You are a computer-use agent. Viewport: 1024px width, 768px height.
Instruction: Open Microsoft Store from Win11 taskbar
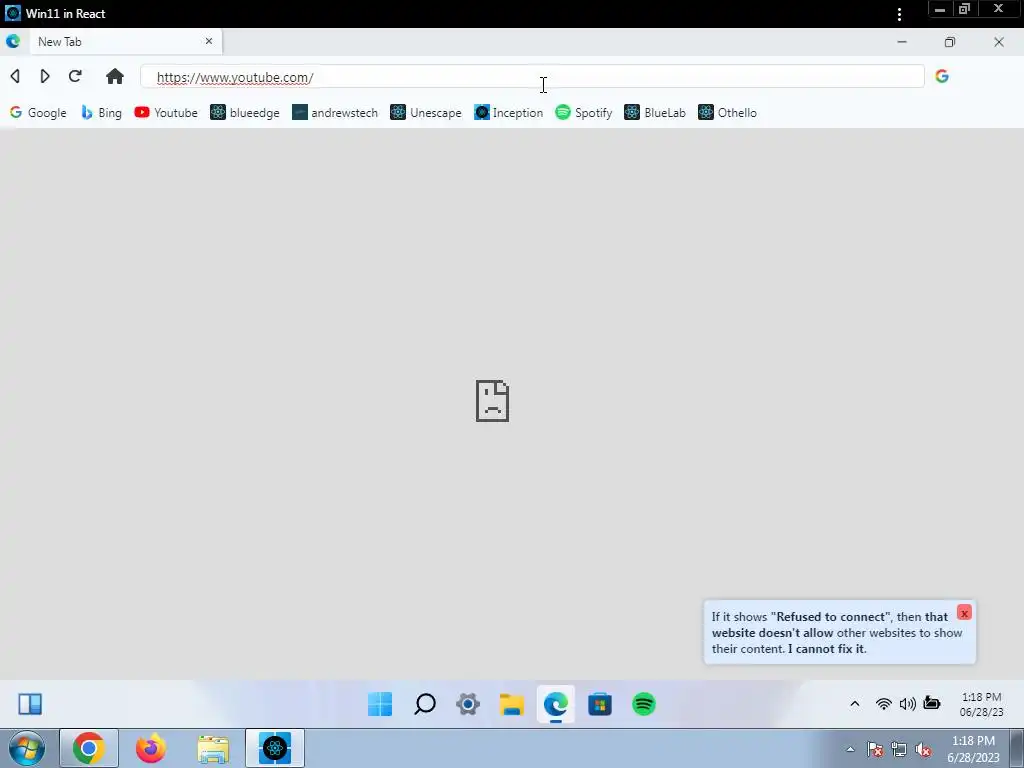(x=600, y=704)
